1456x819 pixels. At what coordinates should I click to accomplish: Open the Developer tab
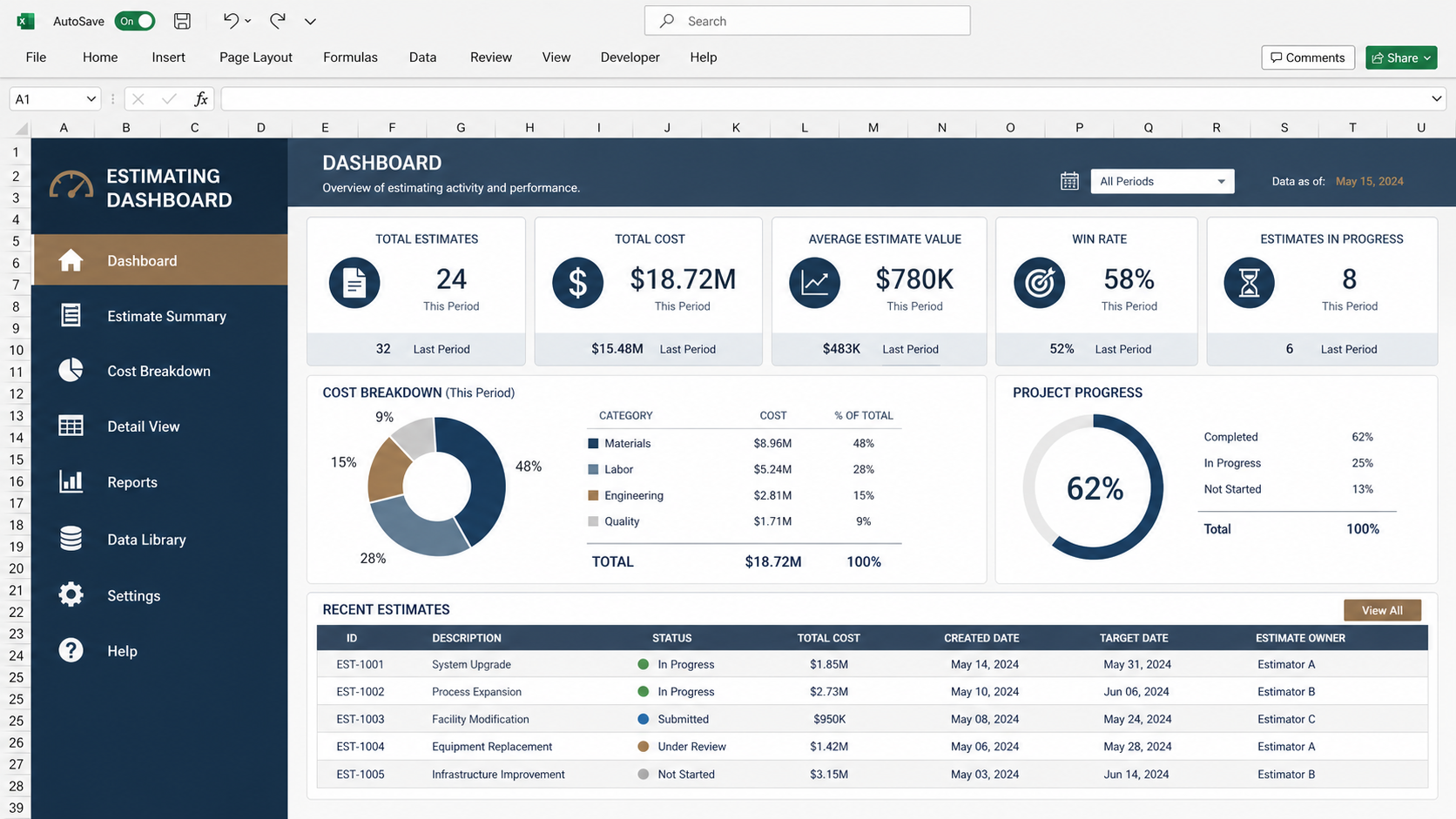pyautogui.click(x=630, y=57)
